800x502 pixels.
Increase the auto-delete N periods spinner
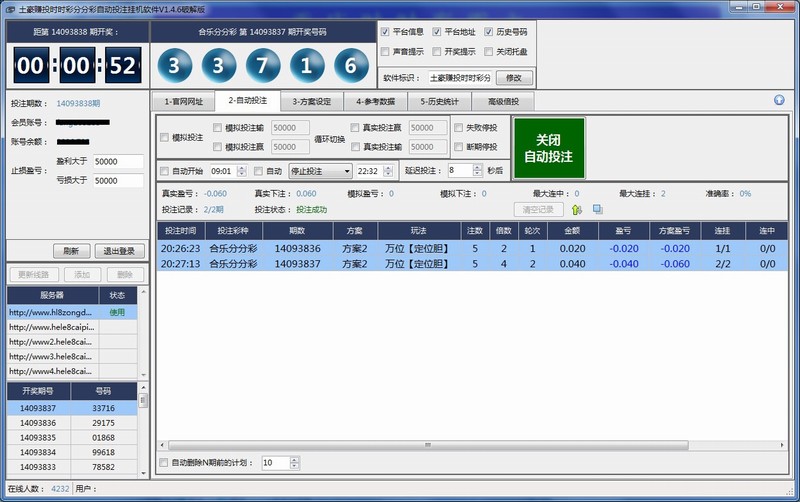[295, 460]
